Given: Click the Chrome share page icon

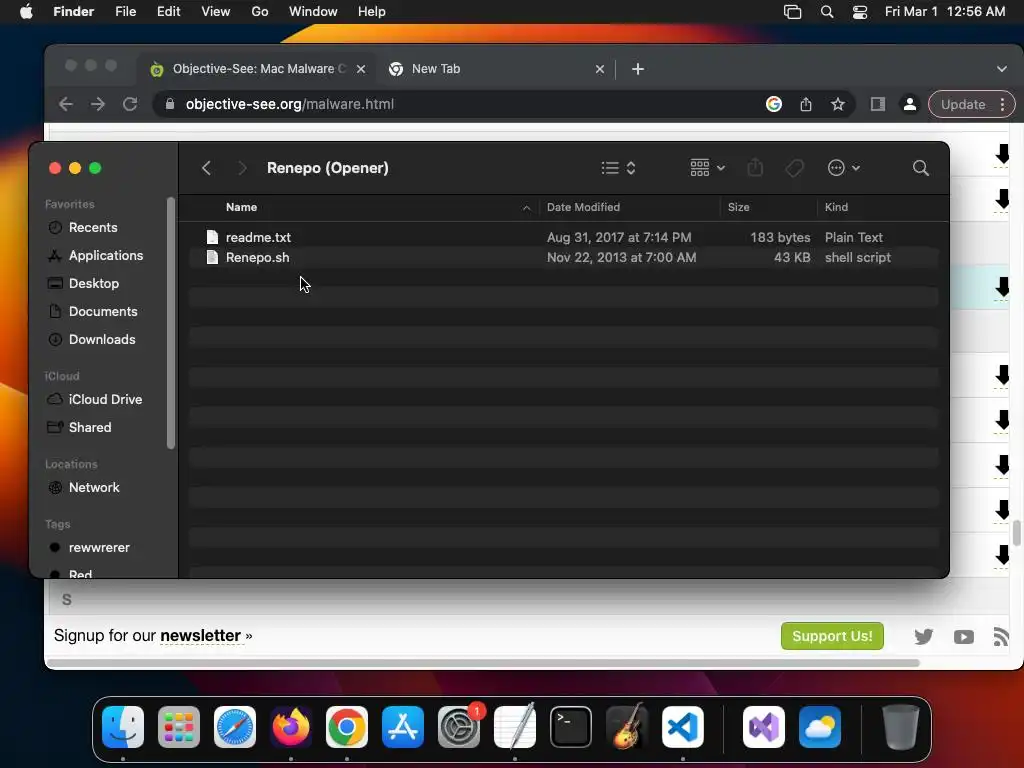Looking at the screenshot, I should [x=806, y=104].
